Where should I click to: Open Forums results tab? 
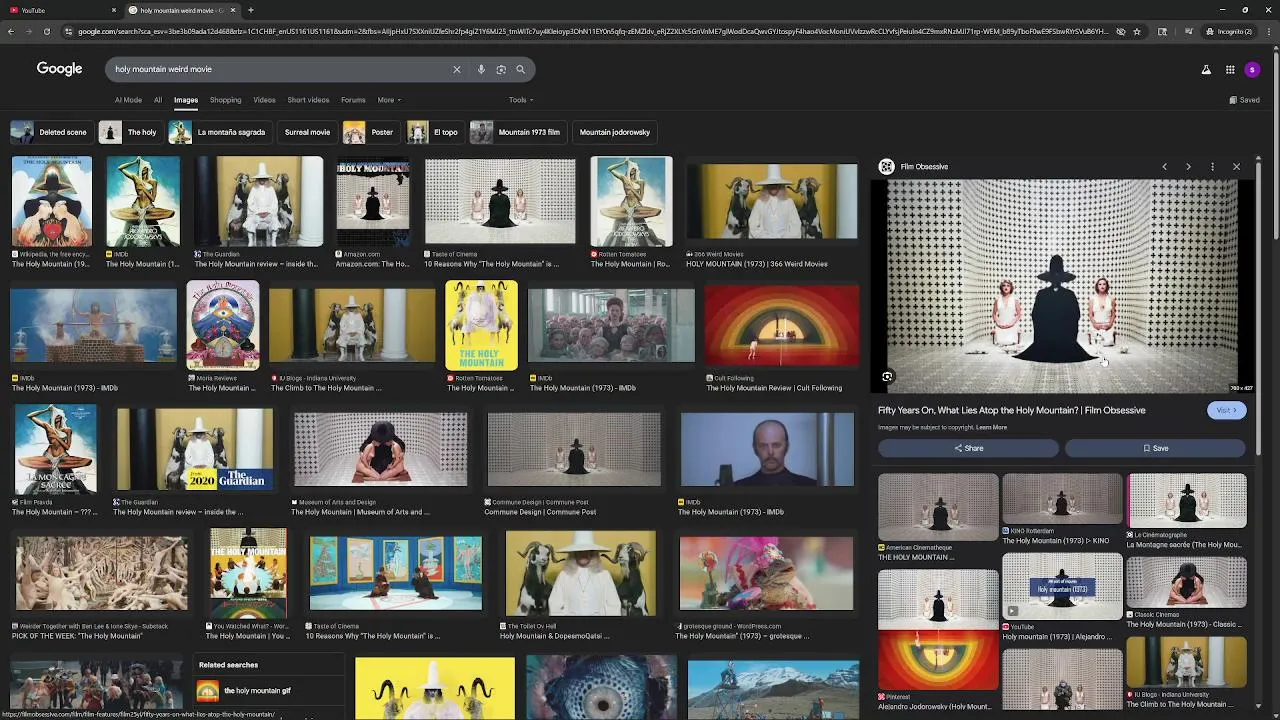pyautogui.click(x=353, y=100)
